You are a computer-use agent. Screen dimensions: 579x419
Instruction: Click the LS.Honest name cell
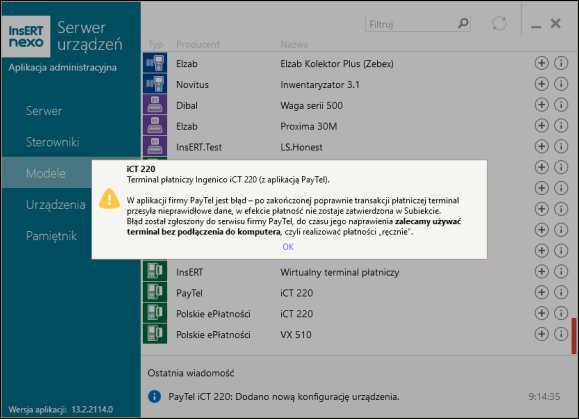click(x=301, y=147)
